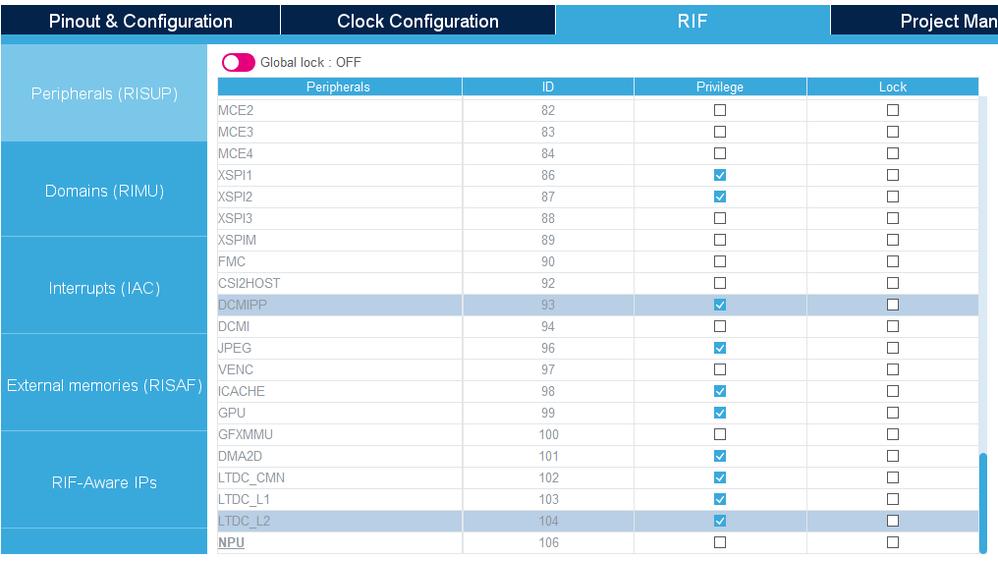Click the Lock column header
Screen dimensions: 998x562
pyautogui.click(x=893, y=87)
